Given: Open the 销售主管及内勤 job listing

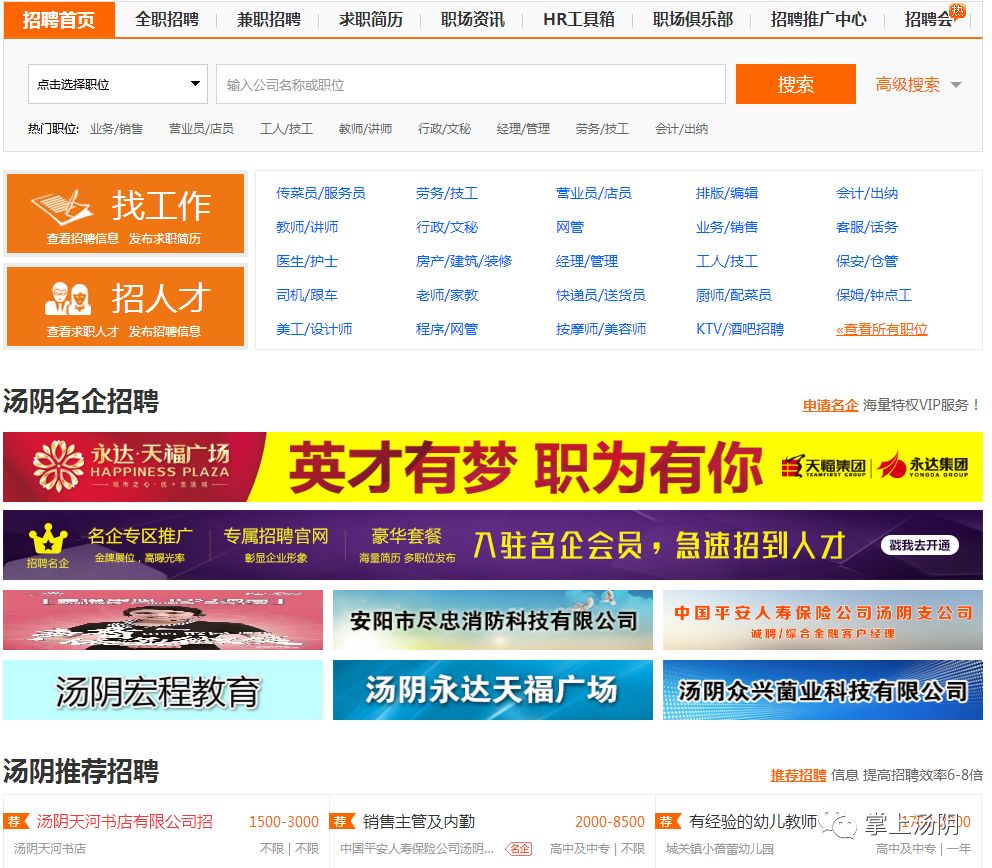Looking at the screenshot, I should click(x=419, y=821).
